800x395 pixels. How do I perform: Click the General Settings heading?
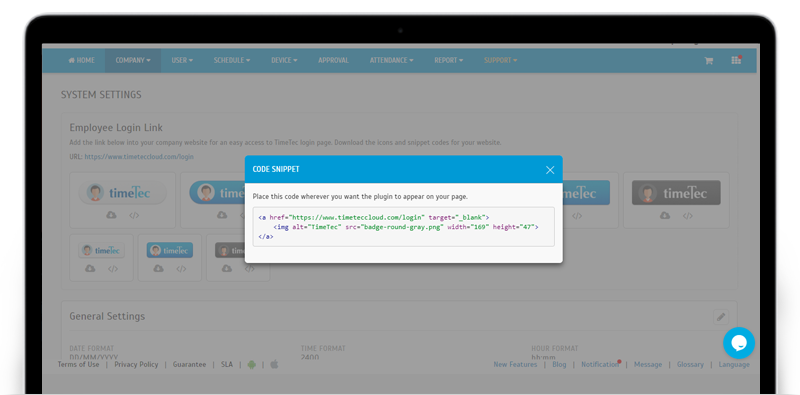tap(107, 316)
